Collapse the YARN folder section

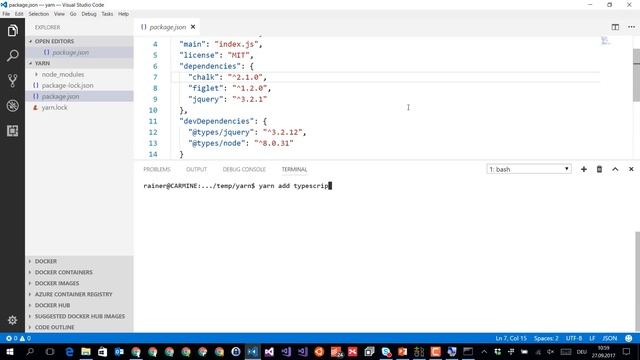click(79, 63)
